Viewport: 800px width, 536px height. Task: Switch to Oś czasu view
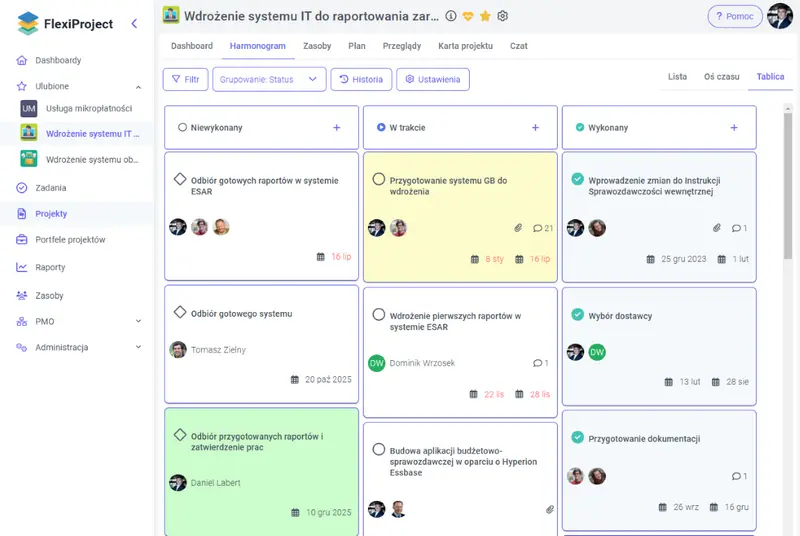coord(721,76)
